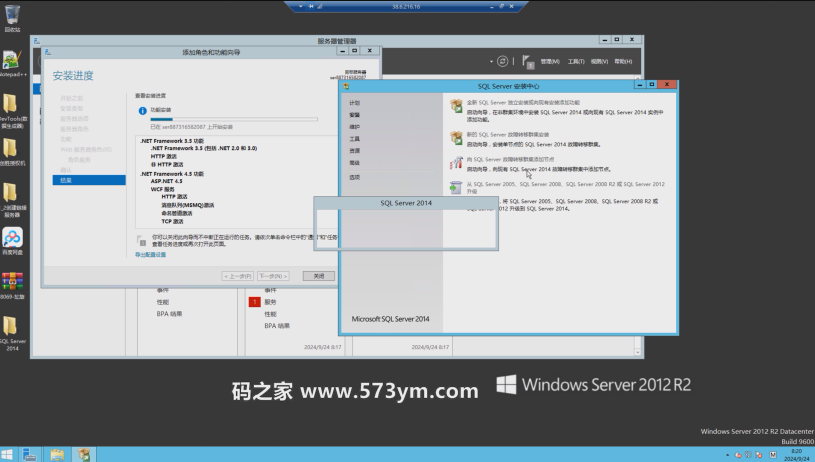Viewport: 815px width, 462px height.
Task: Select 工具 in SQL Server setup sidebar
Action: point(354,139)
